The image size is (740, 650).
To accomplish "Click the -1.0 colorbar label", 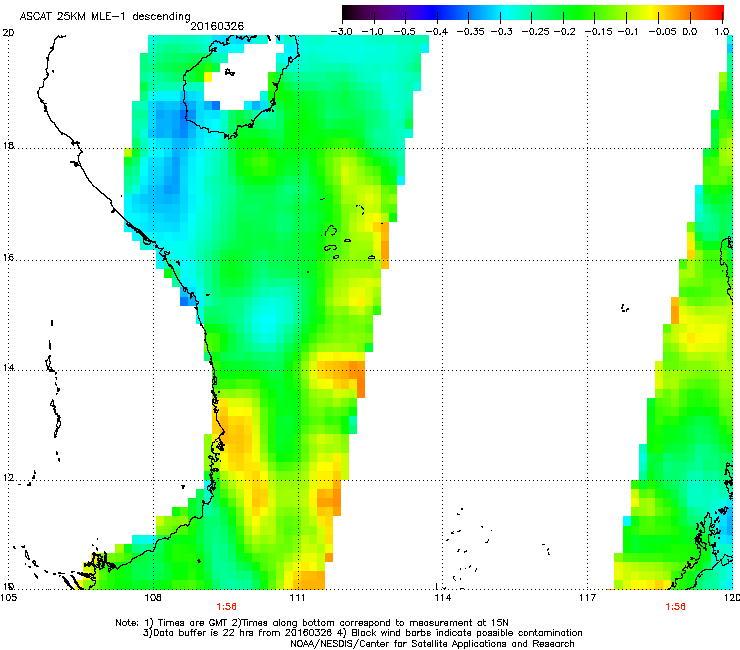I will click(373, 32).
